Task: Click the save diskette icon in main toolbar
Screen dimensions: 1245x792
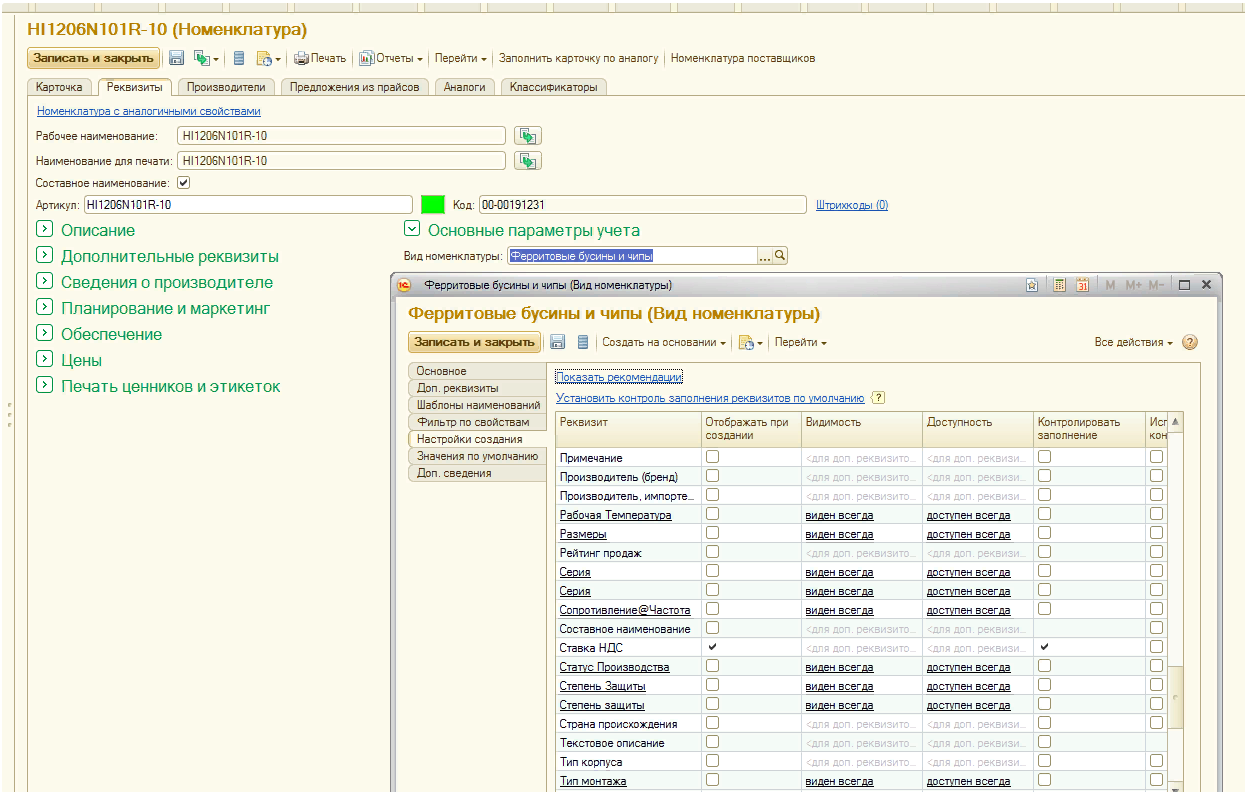Action: 177,58
